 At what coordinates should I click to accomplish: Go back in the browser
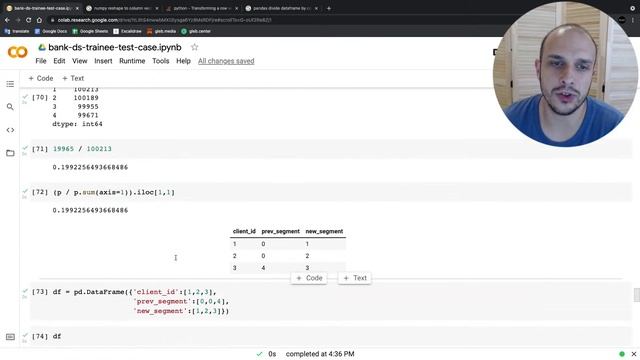coord(7,20)
